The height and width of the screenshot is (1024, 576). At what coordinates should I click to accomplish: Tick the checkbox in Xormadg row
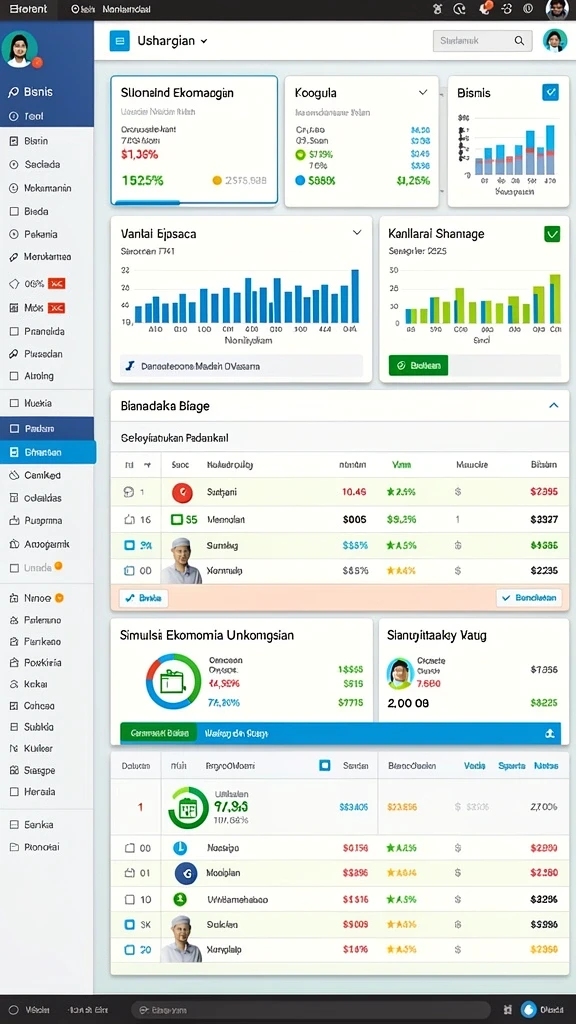pos(129,570)
